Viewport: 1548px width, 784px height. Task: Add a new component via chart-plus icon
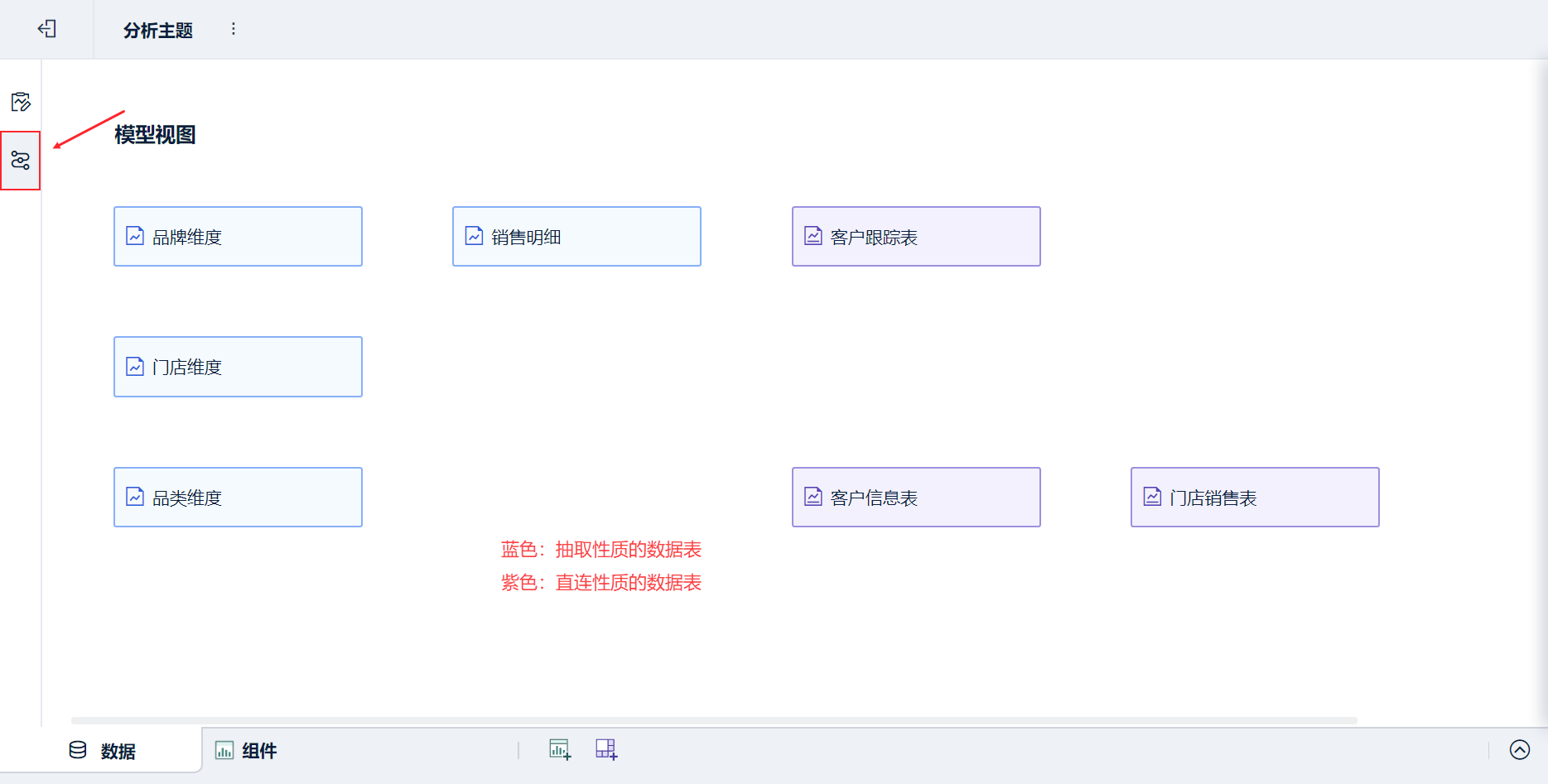point(560,749)
